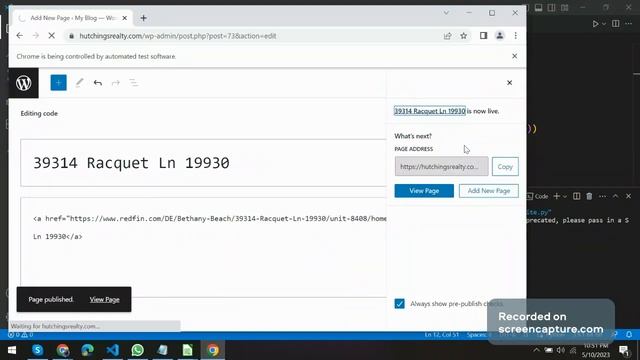Run Python file in VS Code
The image size is (640, 360).
coord(595,24)
